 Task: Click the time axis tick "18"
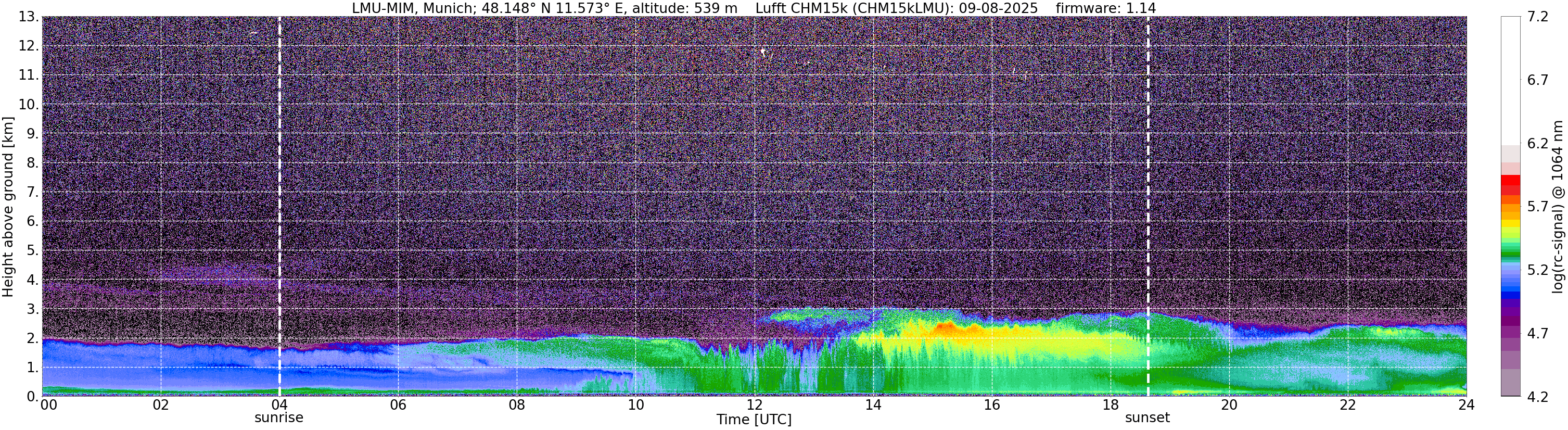(1110, 405)
